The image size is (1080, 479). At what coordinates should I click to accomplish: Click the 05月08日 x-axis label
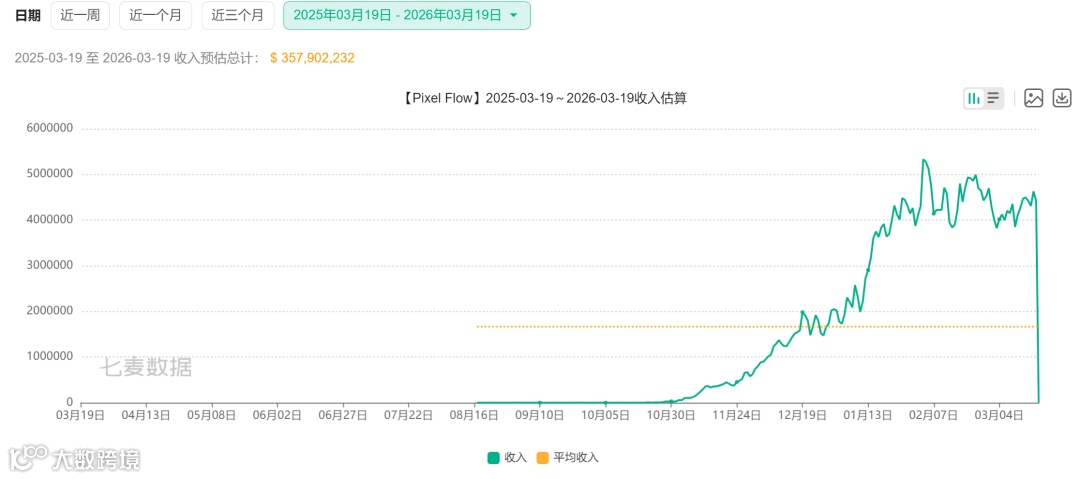click(x=212, y=416)
